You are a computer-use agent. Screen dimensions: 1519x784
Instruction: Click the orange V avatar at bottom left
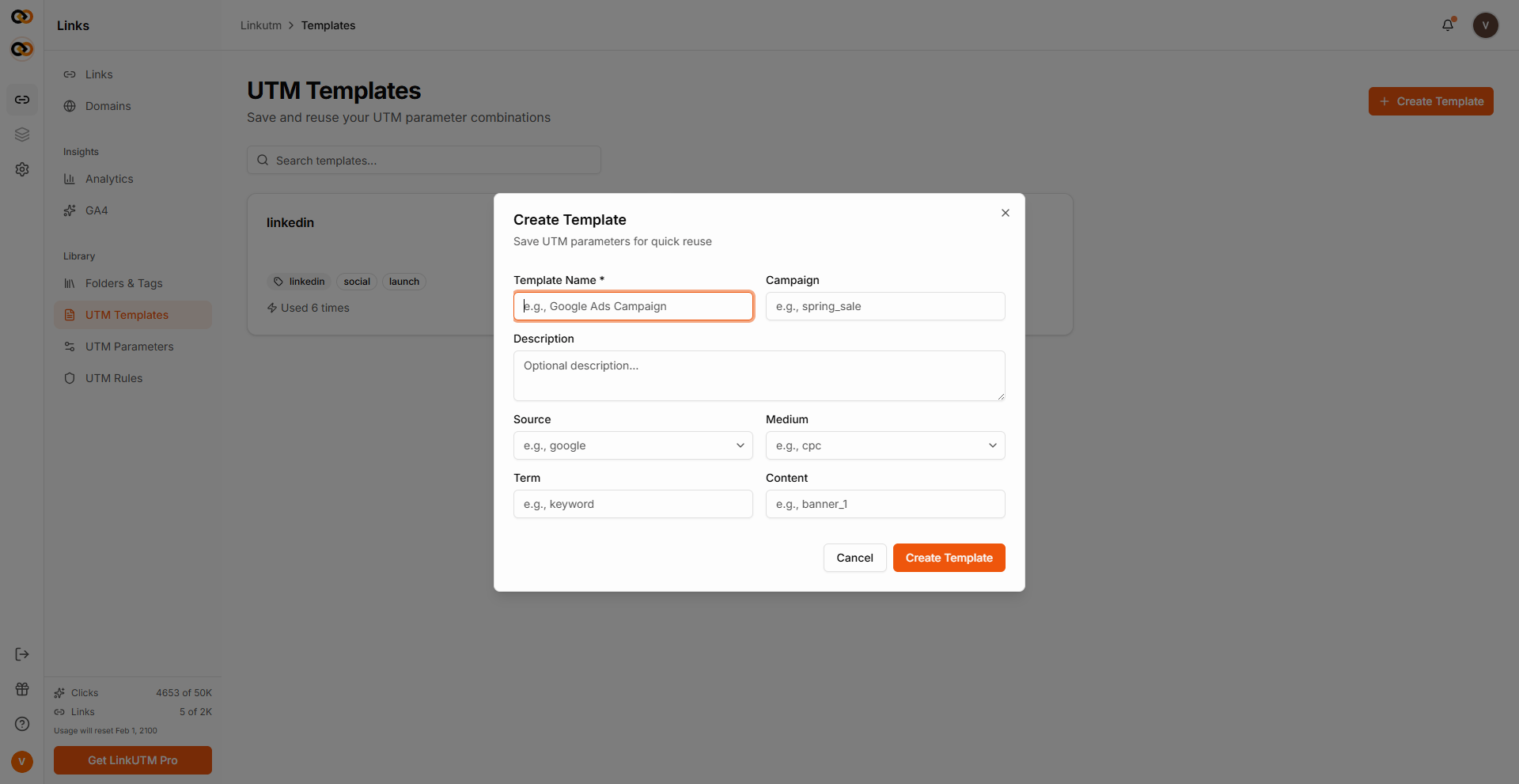tap(22, 762)
